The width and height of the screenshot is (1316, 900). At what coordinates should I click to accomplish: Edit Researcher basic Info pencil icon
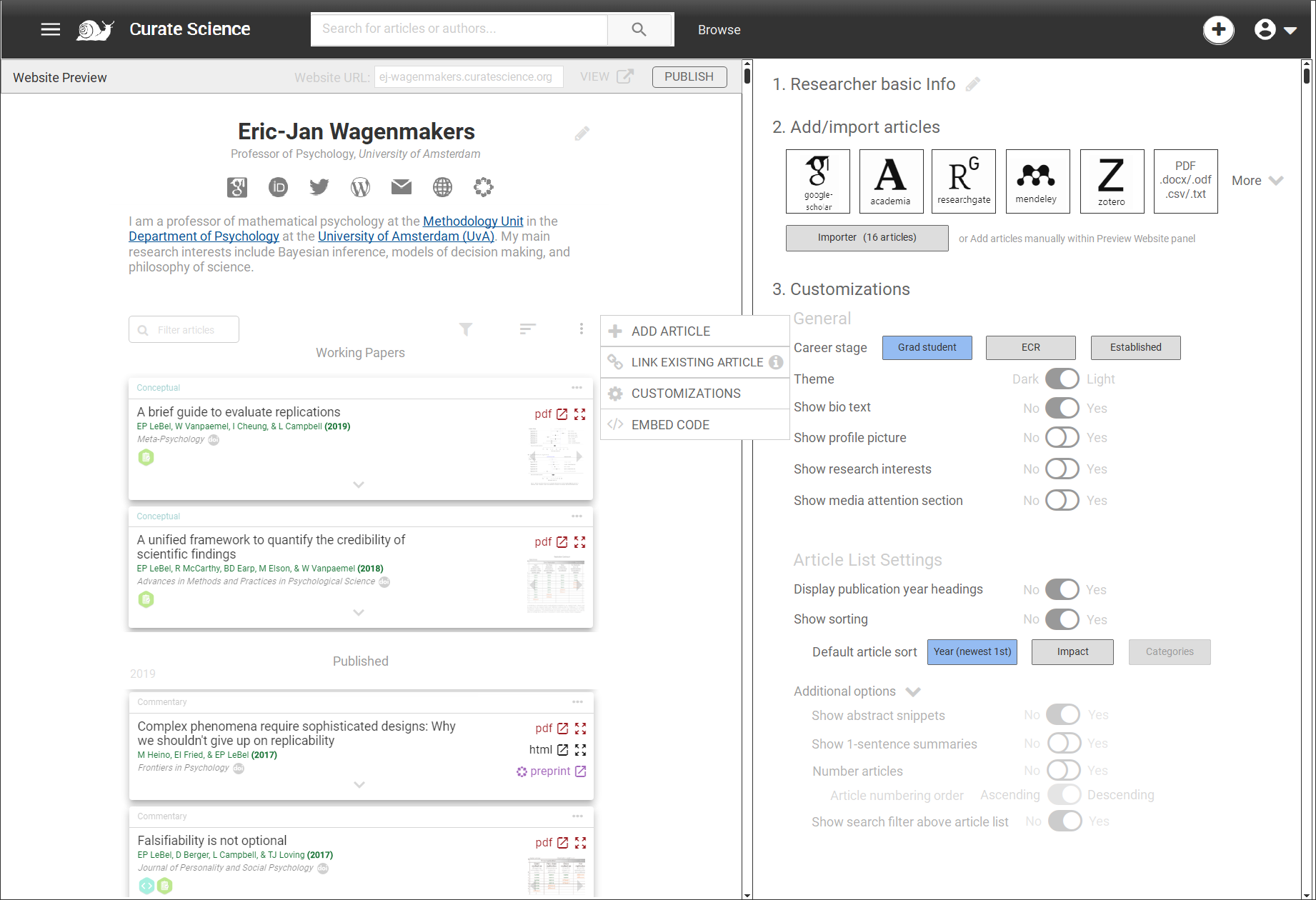coord(972,84)
